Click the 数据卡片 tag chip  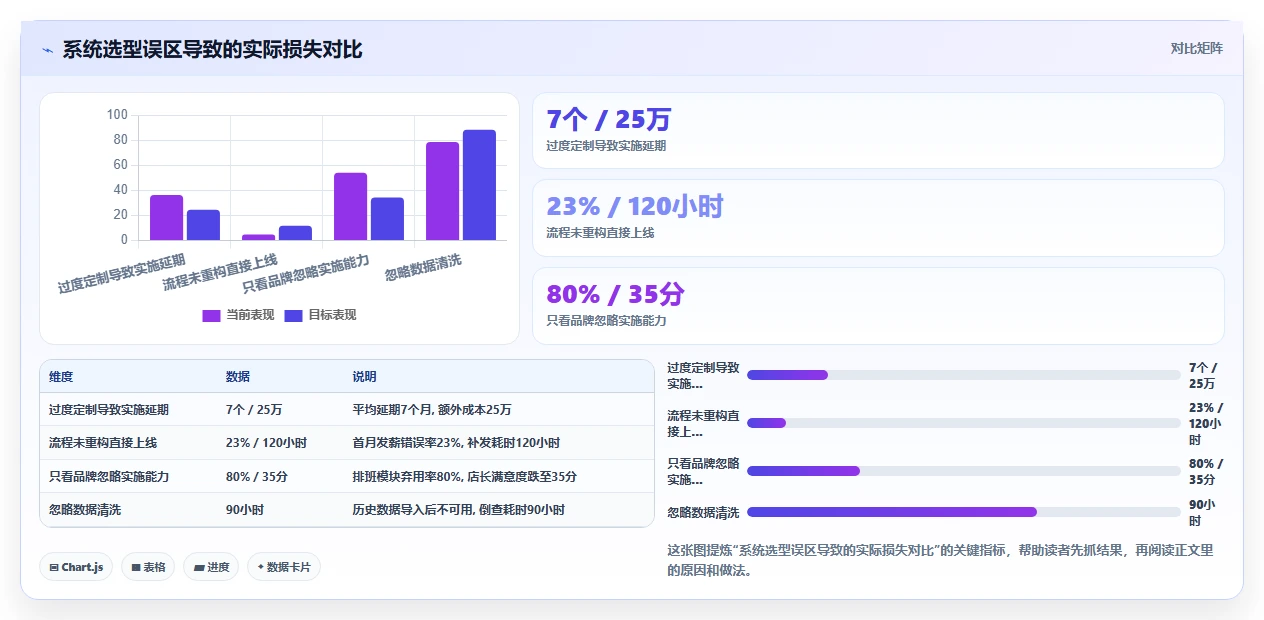284,567
